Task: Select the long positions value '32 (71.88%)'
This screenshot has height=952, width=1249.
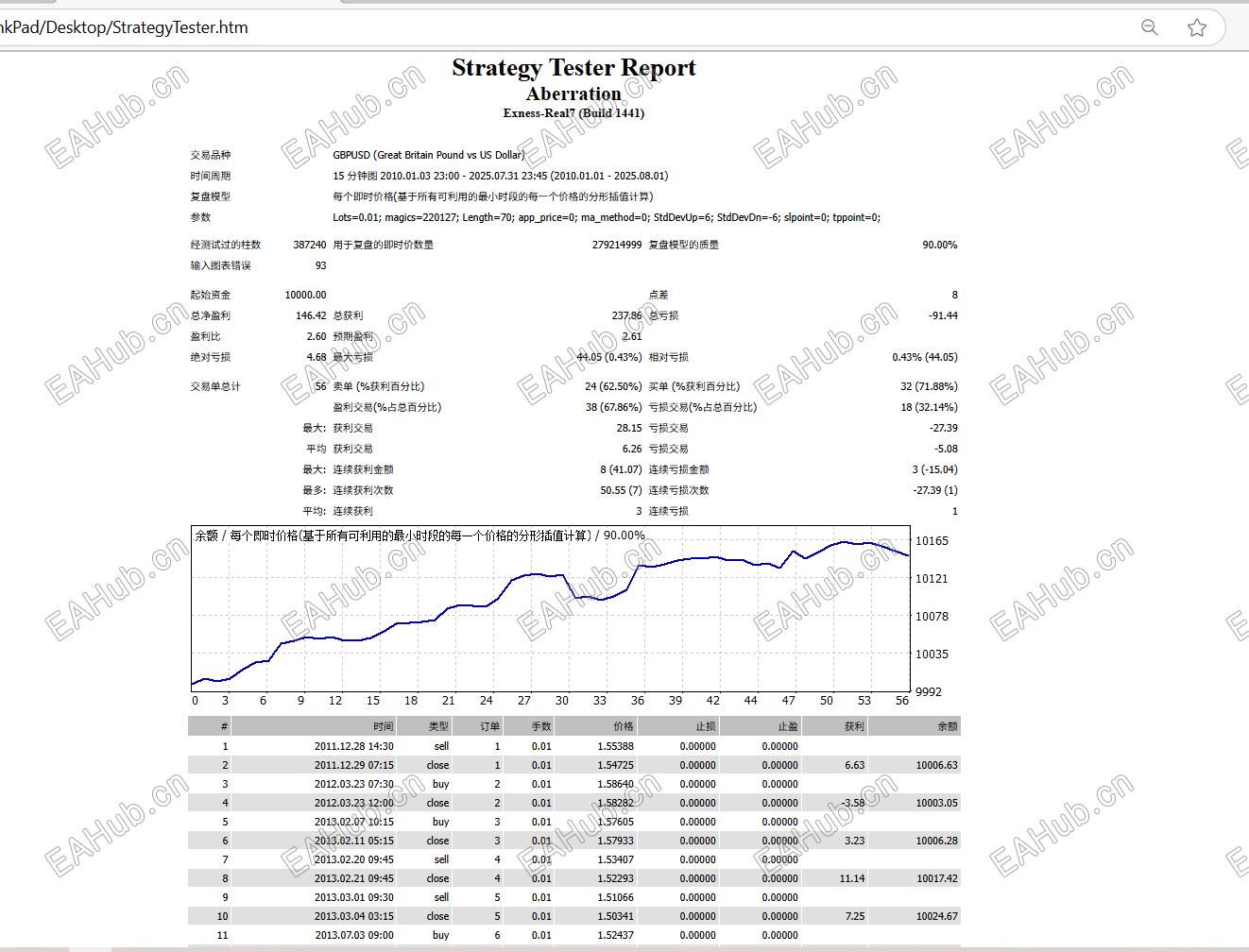Action: pyautogui.click(x=929, y=386)
